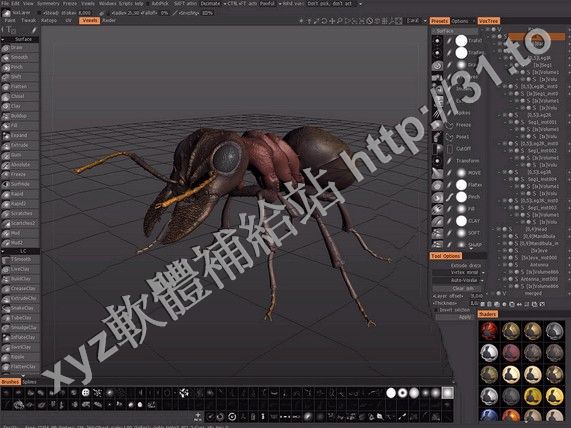Select the Gum tool
571x428 pixels.
pyautogui.click(x=20, y=155)
